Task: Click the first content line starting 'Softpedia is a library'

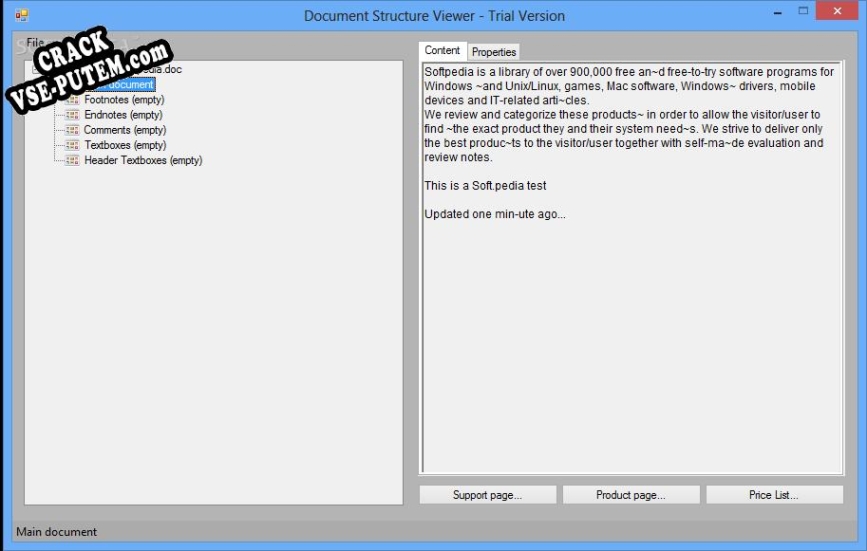Action: 629,72
